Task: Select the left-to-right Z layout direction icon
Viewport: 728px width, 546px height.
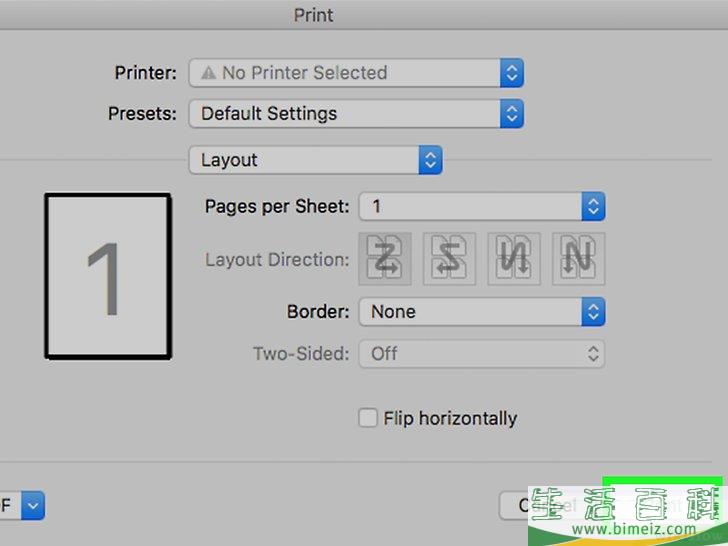Action: pos(385,259)
